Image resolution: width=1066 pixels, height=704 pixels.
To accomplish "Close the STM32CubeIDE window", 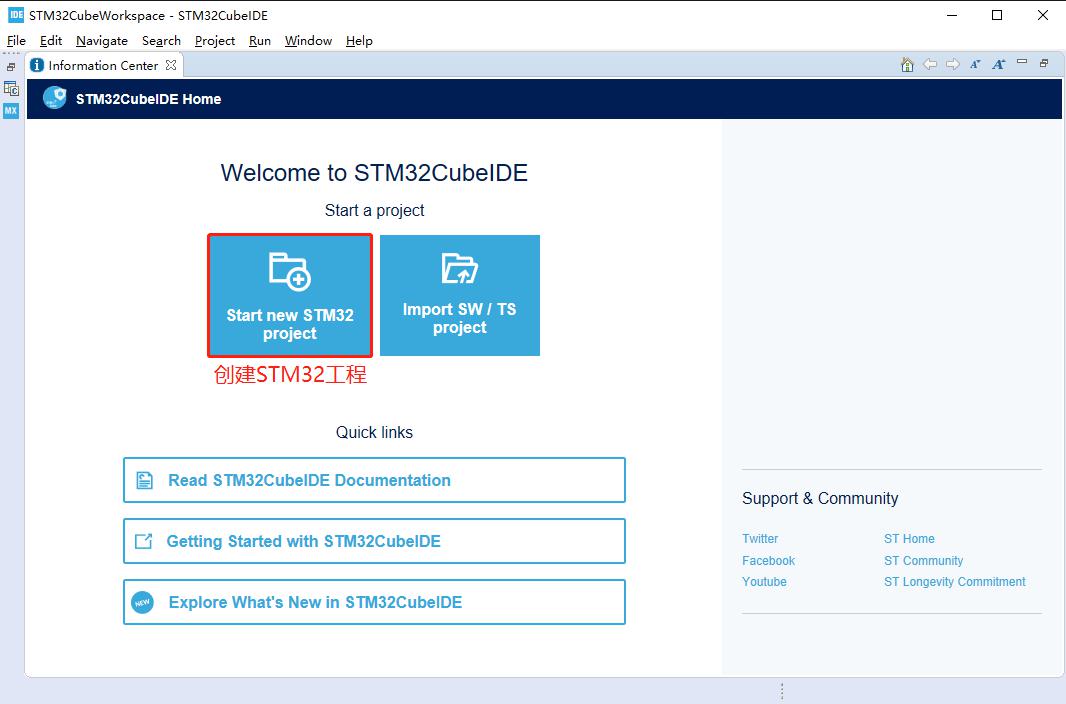I will (1043, 15).
